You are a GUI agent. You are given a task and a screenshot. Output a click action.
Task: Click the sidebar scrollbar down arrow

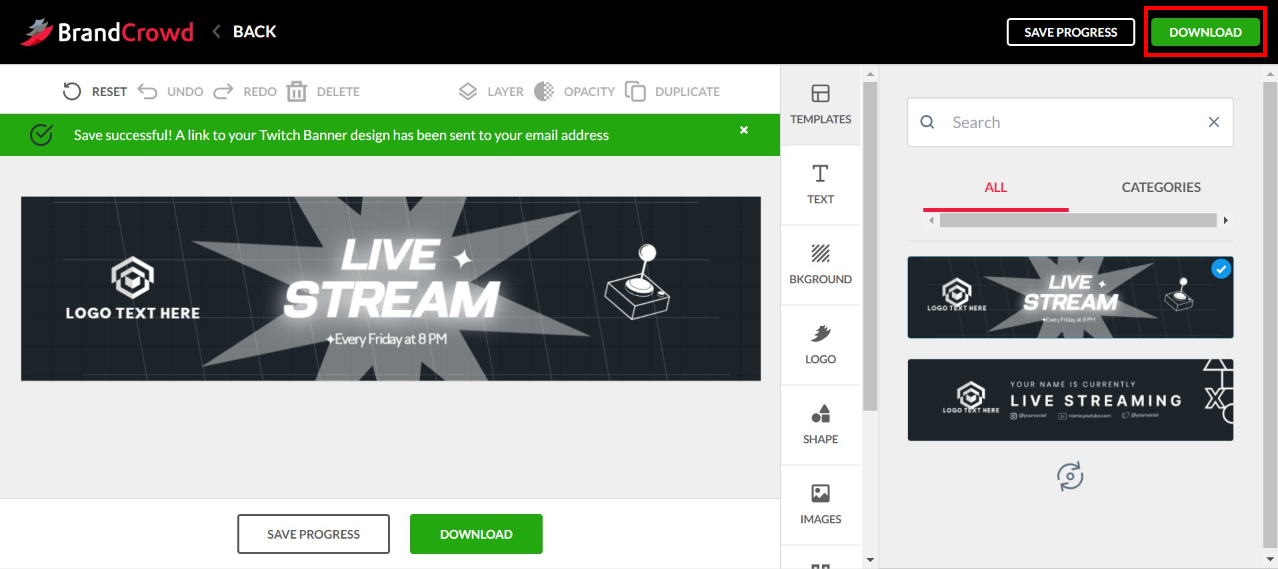(869, 559)
